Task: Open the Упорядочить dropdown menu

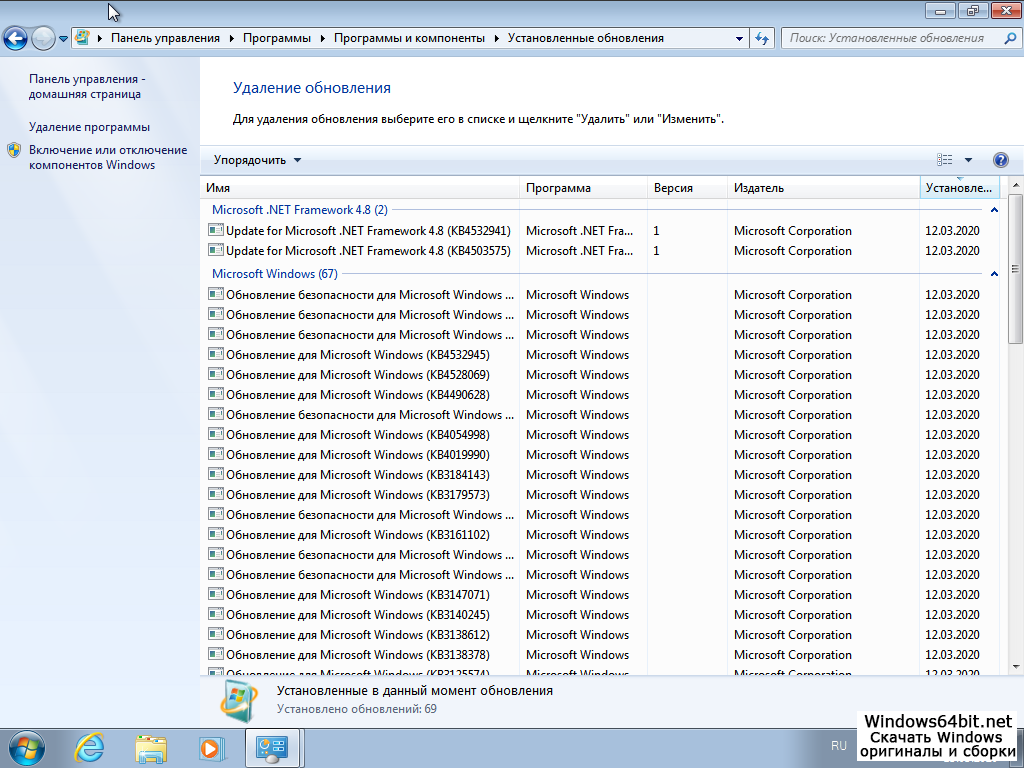Action: tap(257, 160)
